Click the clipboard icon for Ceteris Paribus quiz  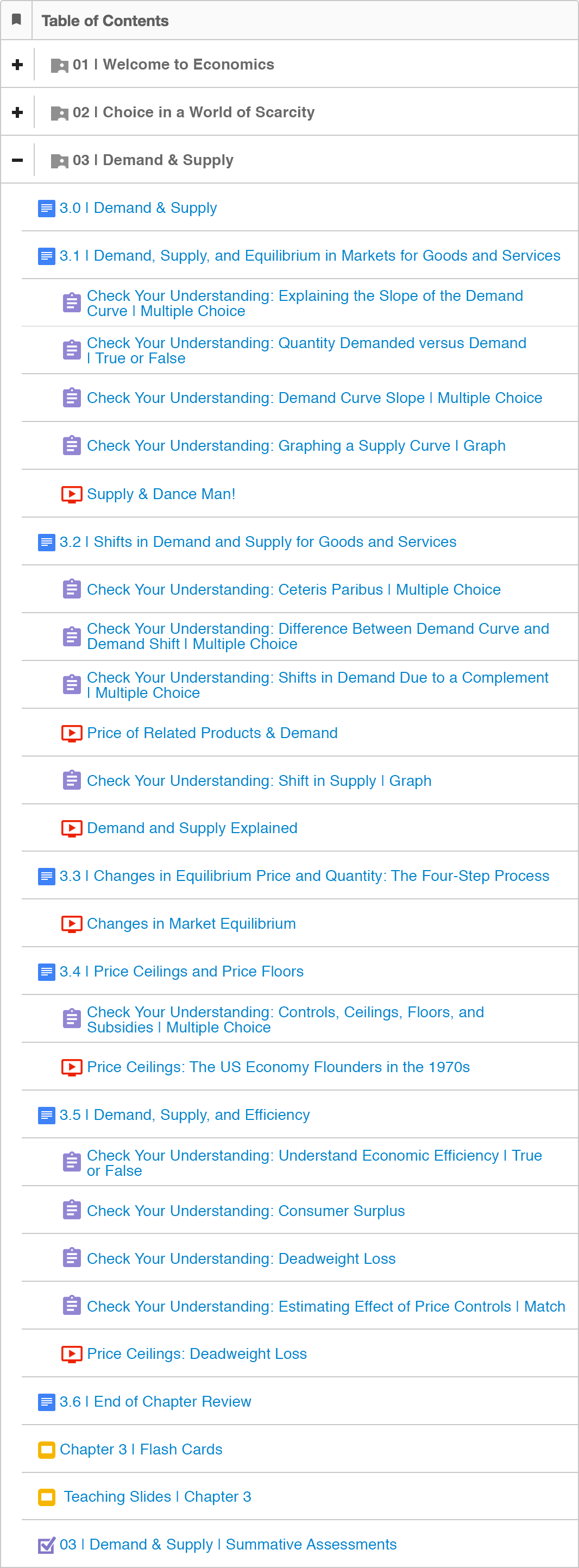(71, 589)
